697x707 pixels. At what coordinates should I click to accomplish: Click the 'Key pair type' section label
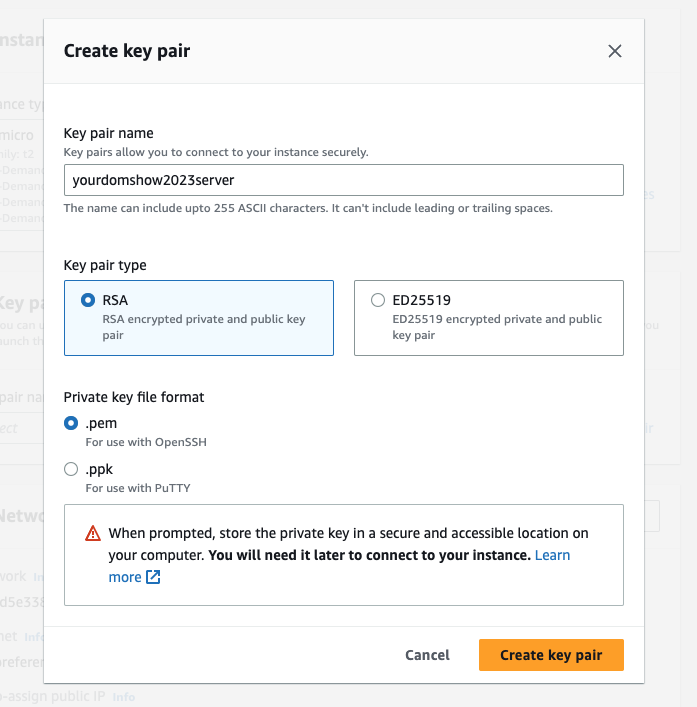coord(105,265)
